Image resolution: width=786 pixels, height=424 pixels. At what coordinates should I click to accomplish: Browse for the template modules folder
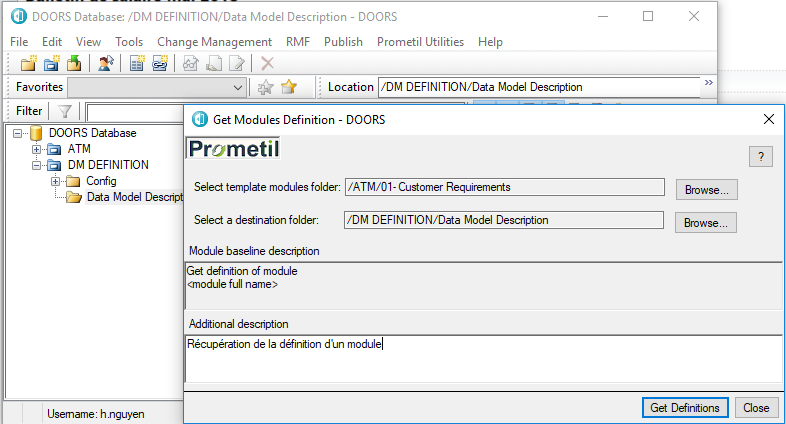[x=706, y=190]
